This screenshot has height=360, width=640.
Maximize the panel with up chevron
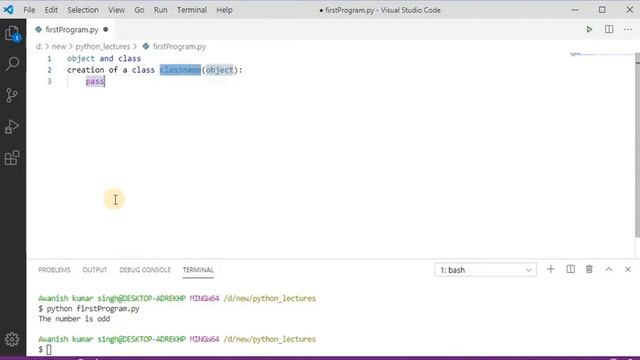[609, 269]
